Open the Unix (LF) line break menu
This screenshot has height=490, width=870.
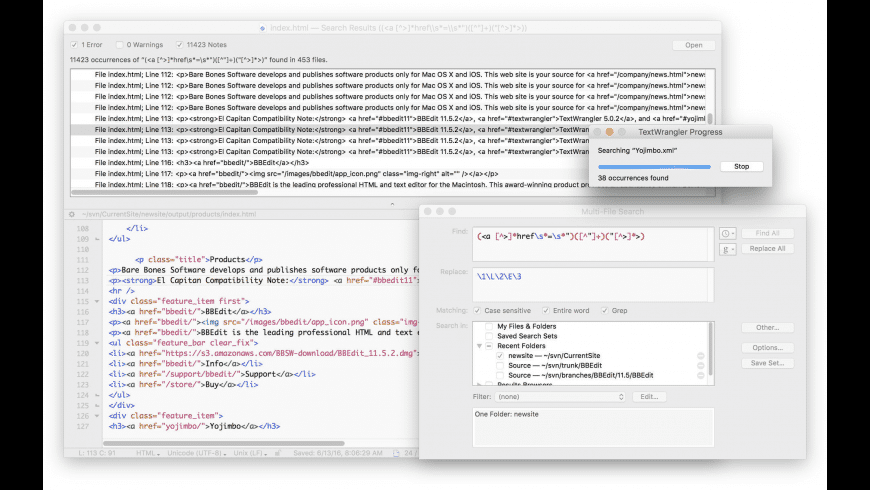[250, 453]
